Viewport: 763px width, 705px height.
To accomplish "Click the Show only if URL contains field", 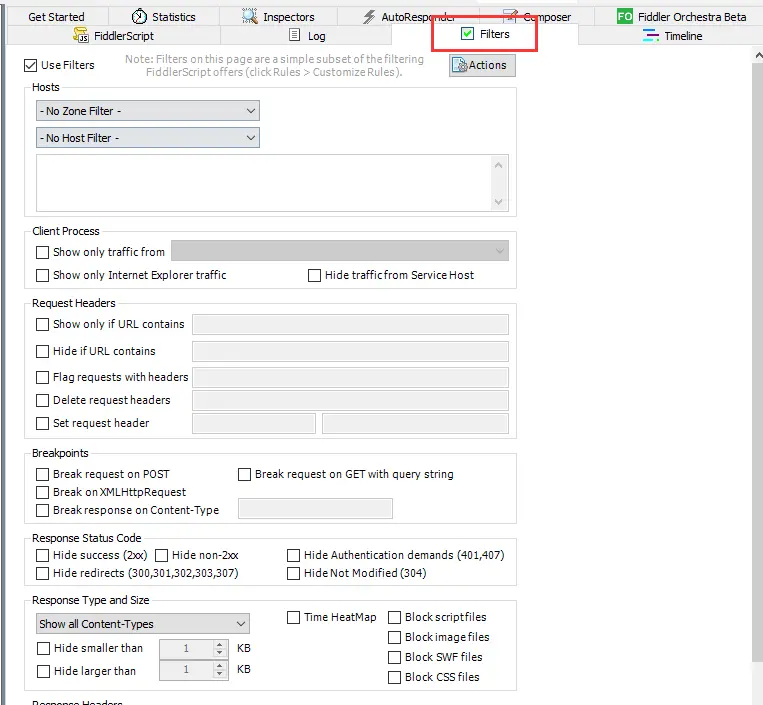I will (350, 325).
